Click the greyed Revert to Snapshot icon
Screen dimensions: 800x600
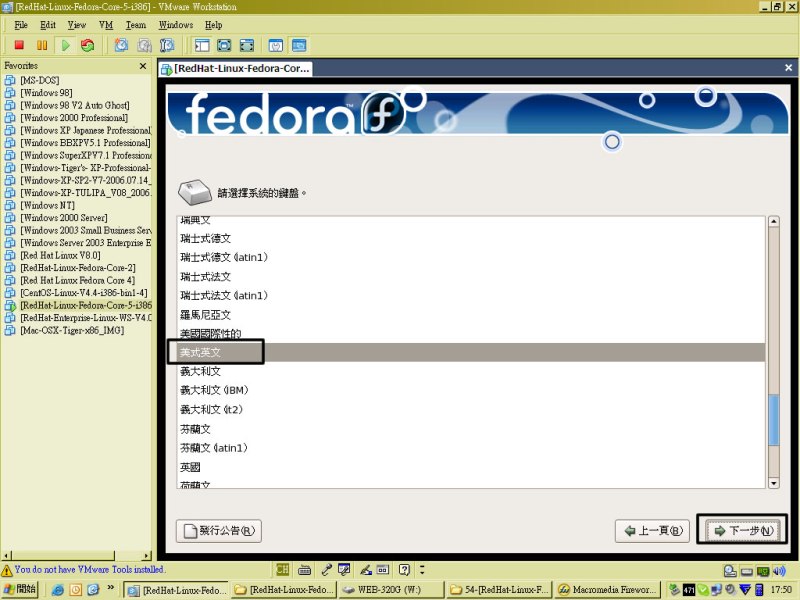click(144, 45)
